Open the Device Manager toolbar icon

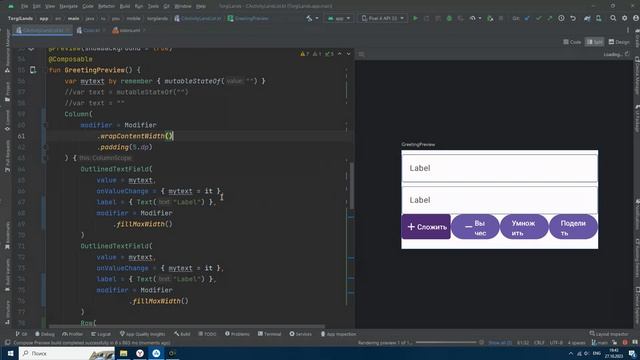coord(598,18)
